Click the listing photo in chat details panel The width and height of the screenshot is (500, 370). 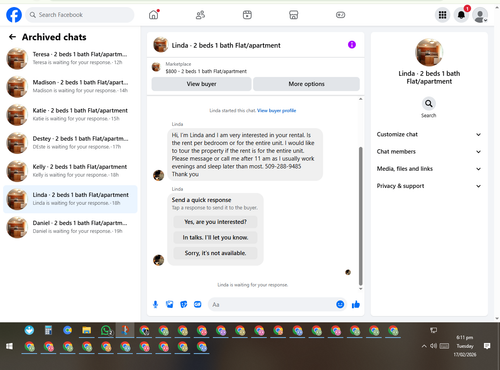point(429,52)
